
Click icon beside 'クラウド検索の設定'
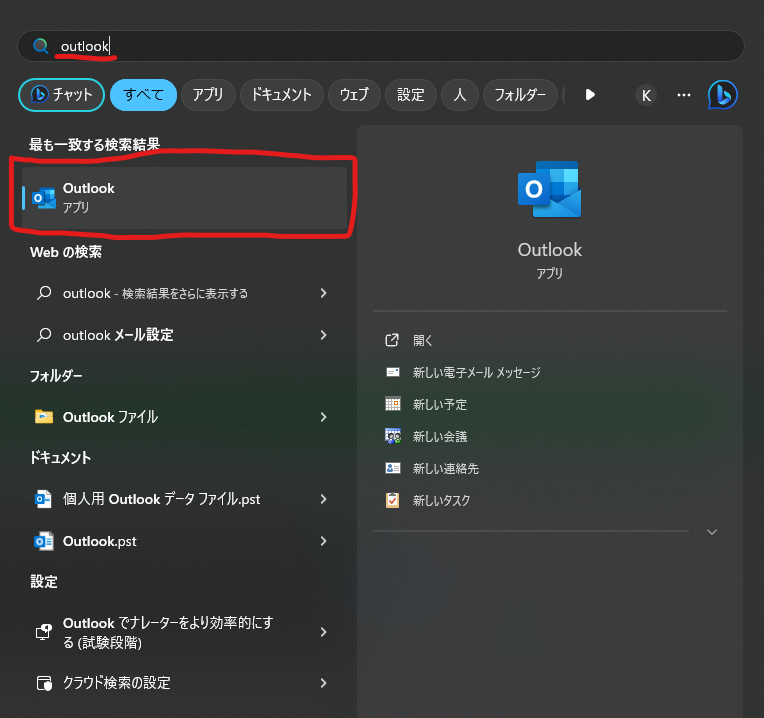(x=44, y=683)
